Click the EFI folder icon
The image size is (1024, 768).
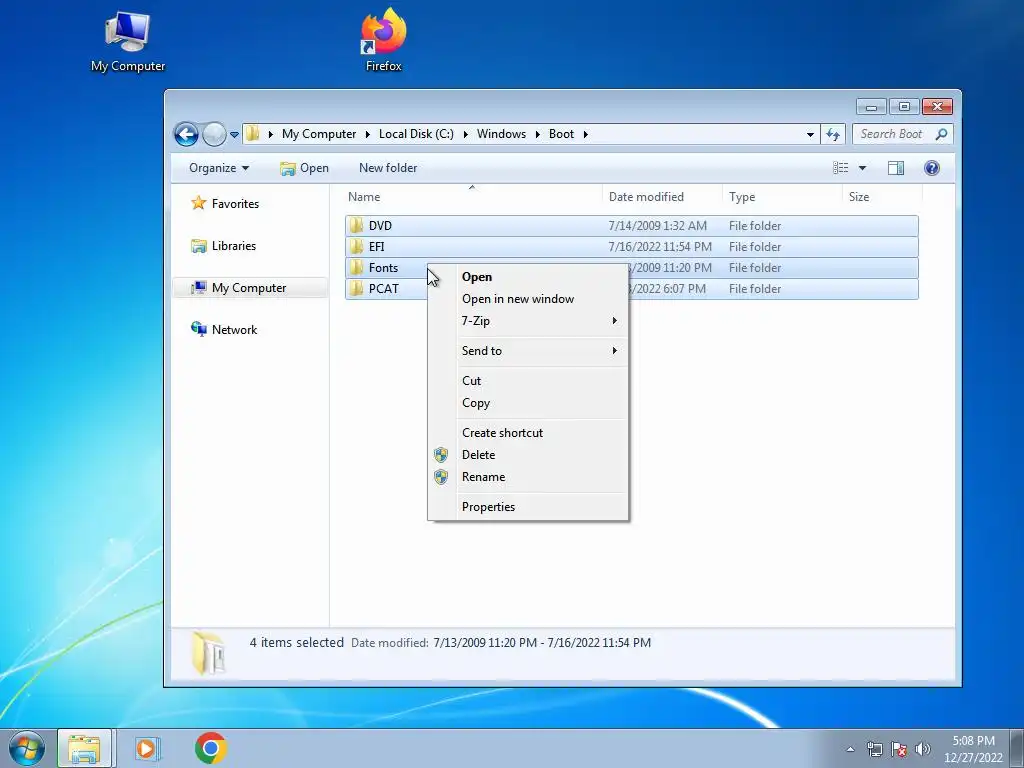pos(356,247)
